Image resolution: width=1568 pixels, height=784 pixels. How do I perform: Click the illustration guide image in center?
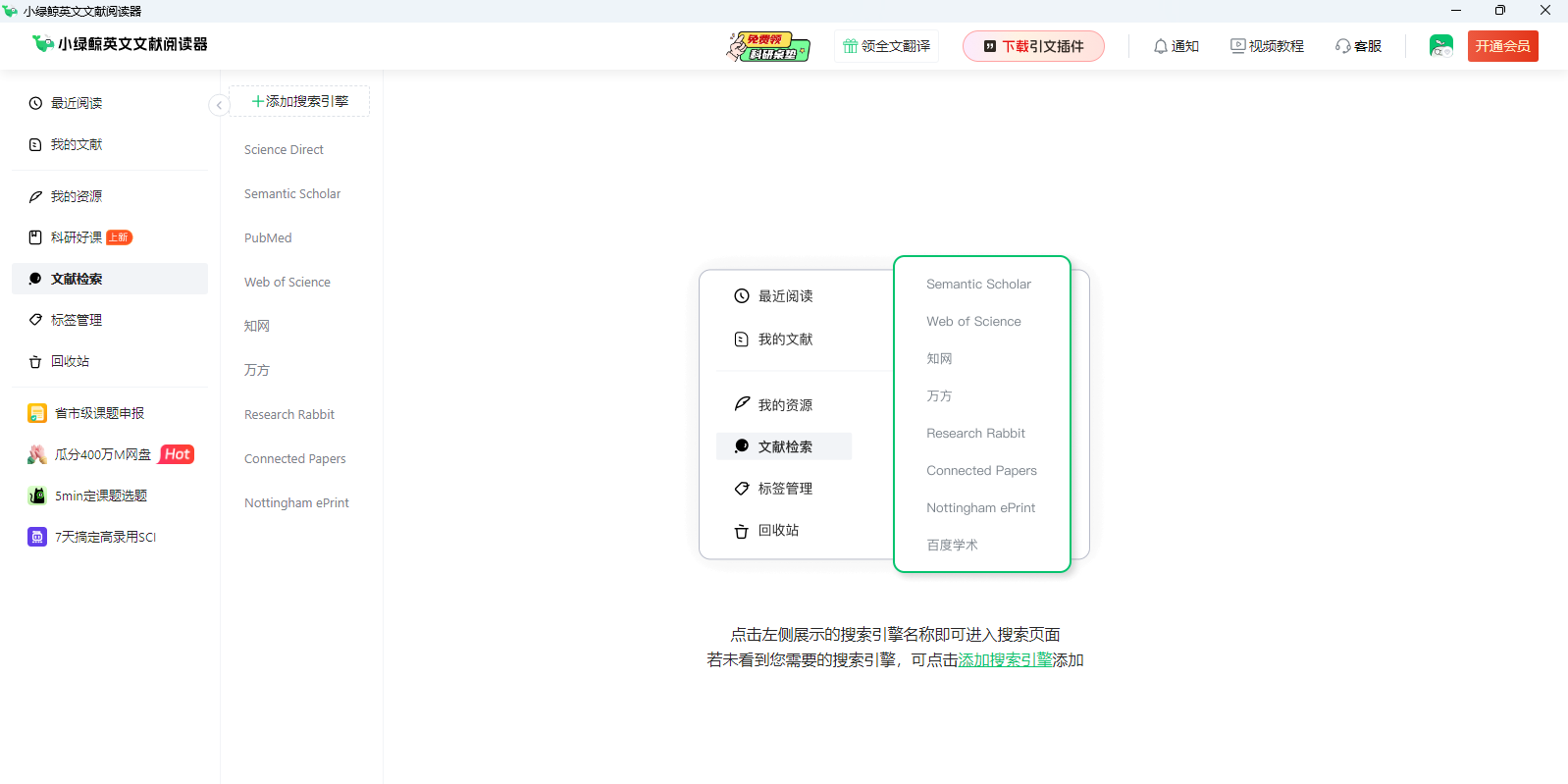point(894,414)
